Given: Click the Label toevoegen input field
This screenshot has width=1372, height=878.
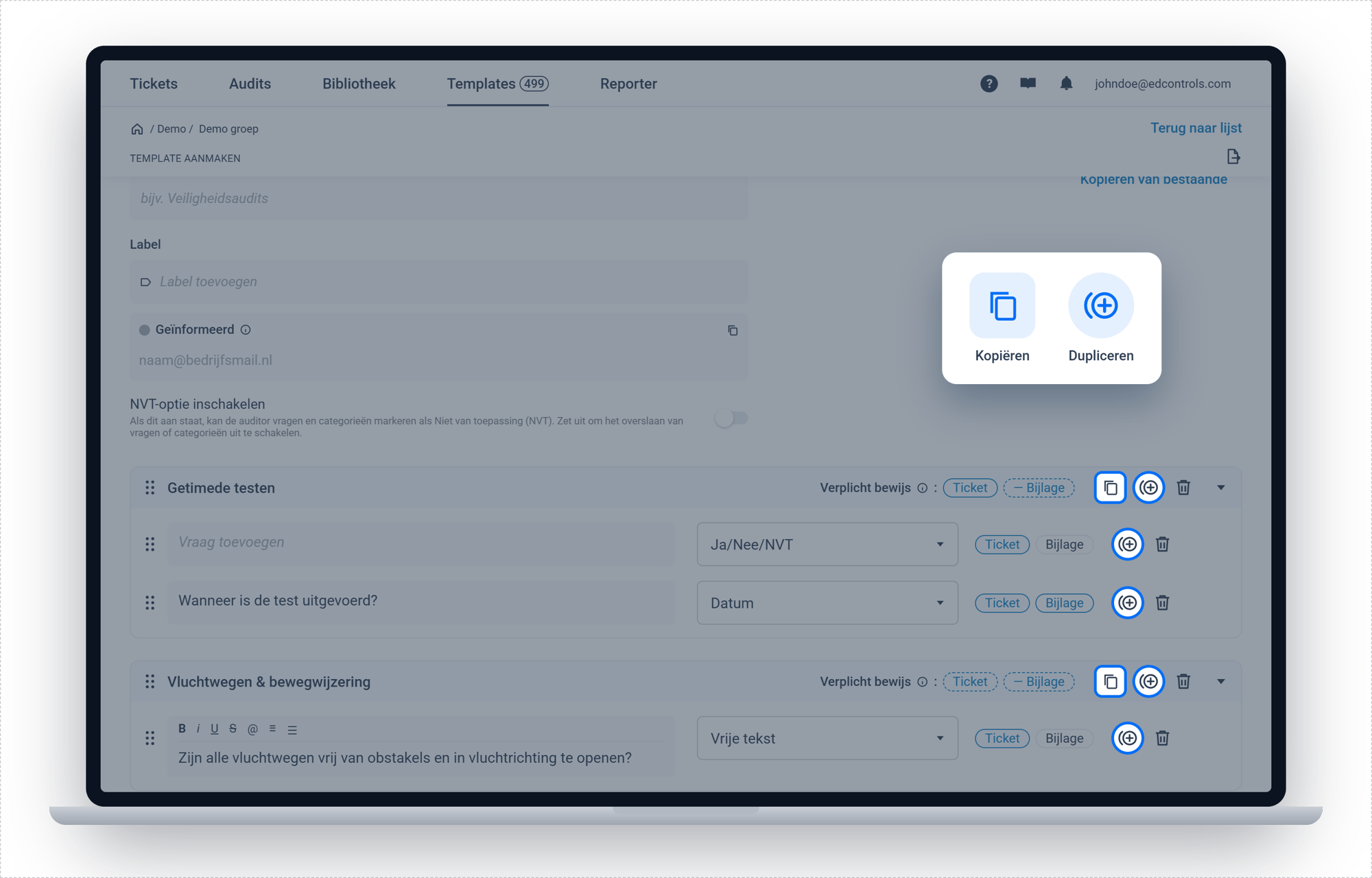Looking at the screenshot, I should [439, 282].
